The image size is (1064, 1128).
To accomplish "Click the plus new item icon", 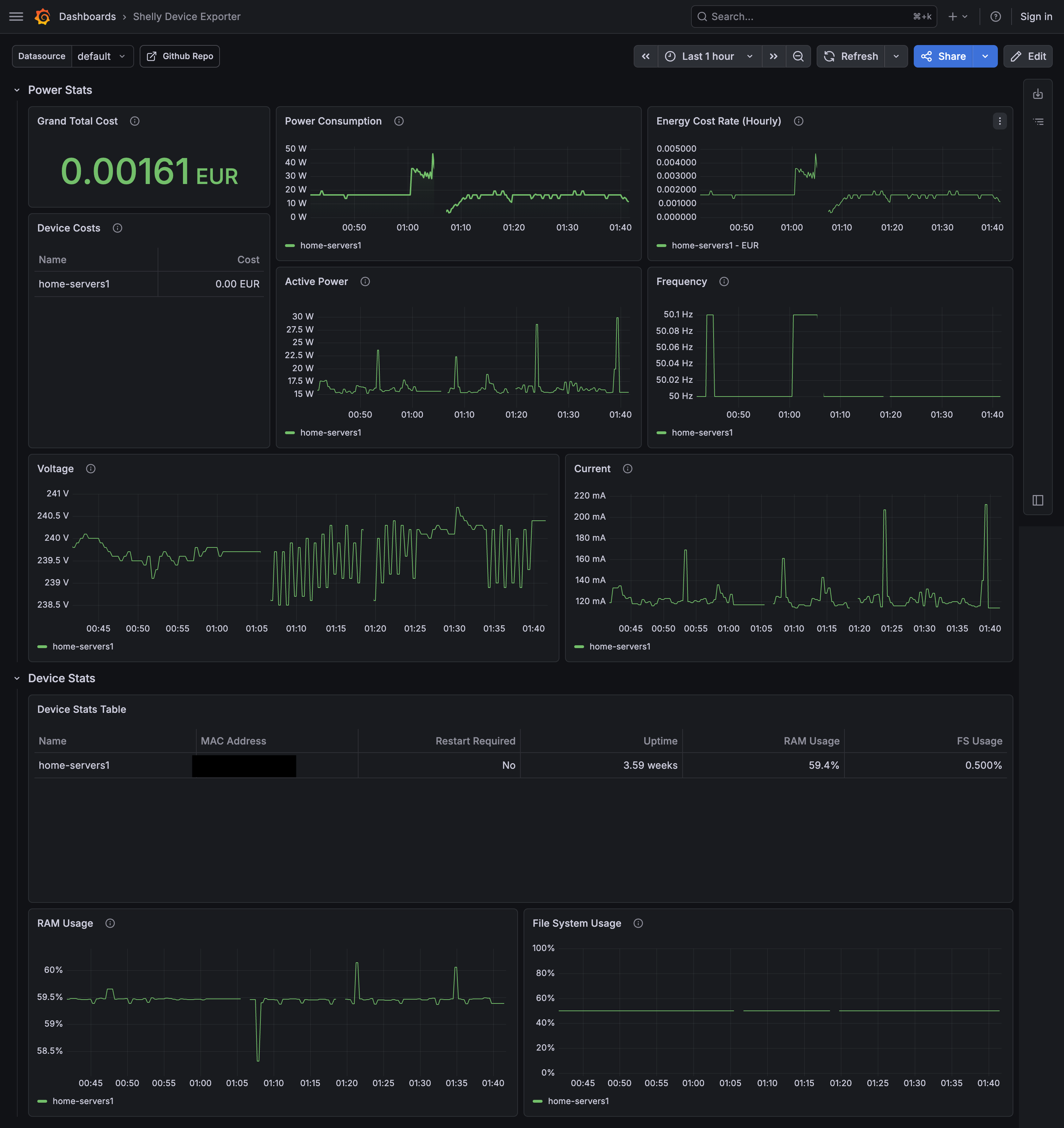I will (958, 17).
